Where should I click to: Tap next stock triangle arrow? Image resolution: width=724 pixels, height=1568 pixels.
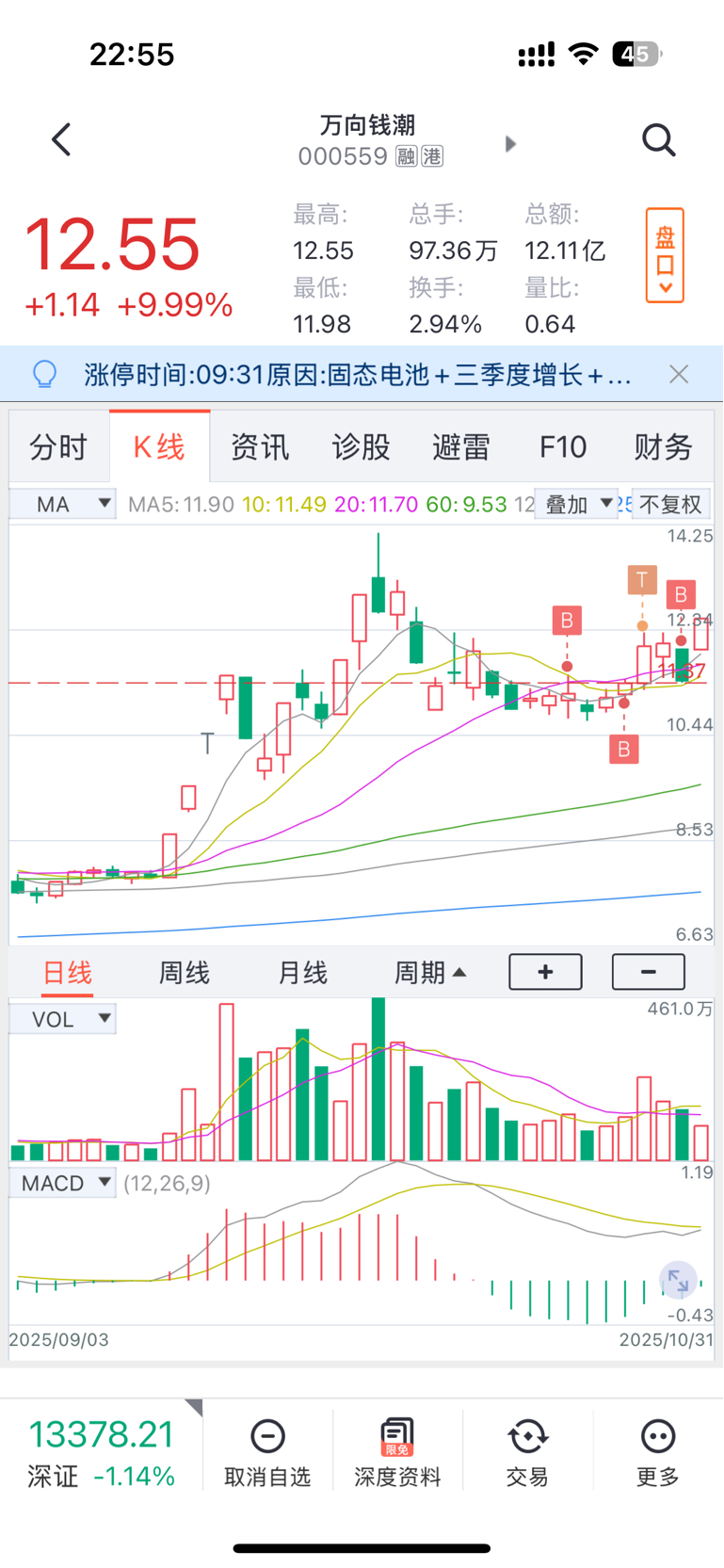(510, 144)
